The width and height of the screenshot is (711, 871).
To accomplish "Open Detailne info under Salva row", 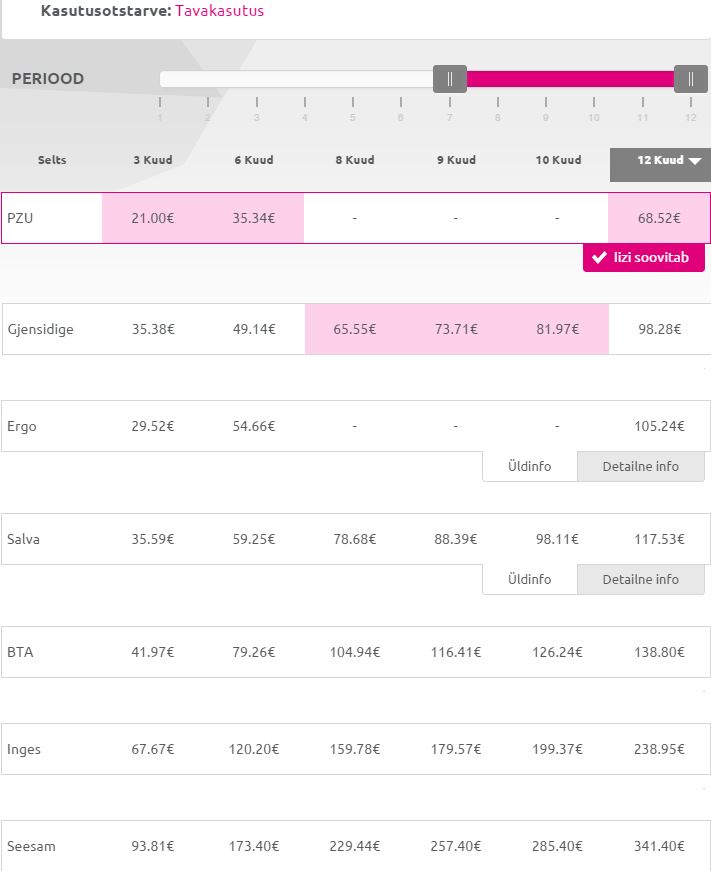I will click(x=641, y=579).
